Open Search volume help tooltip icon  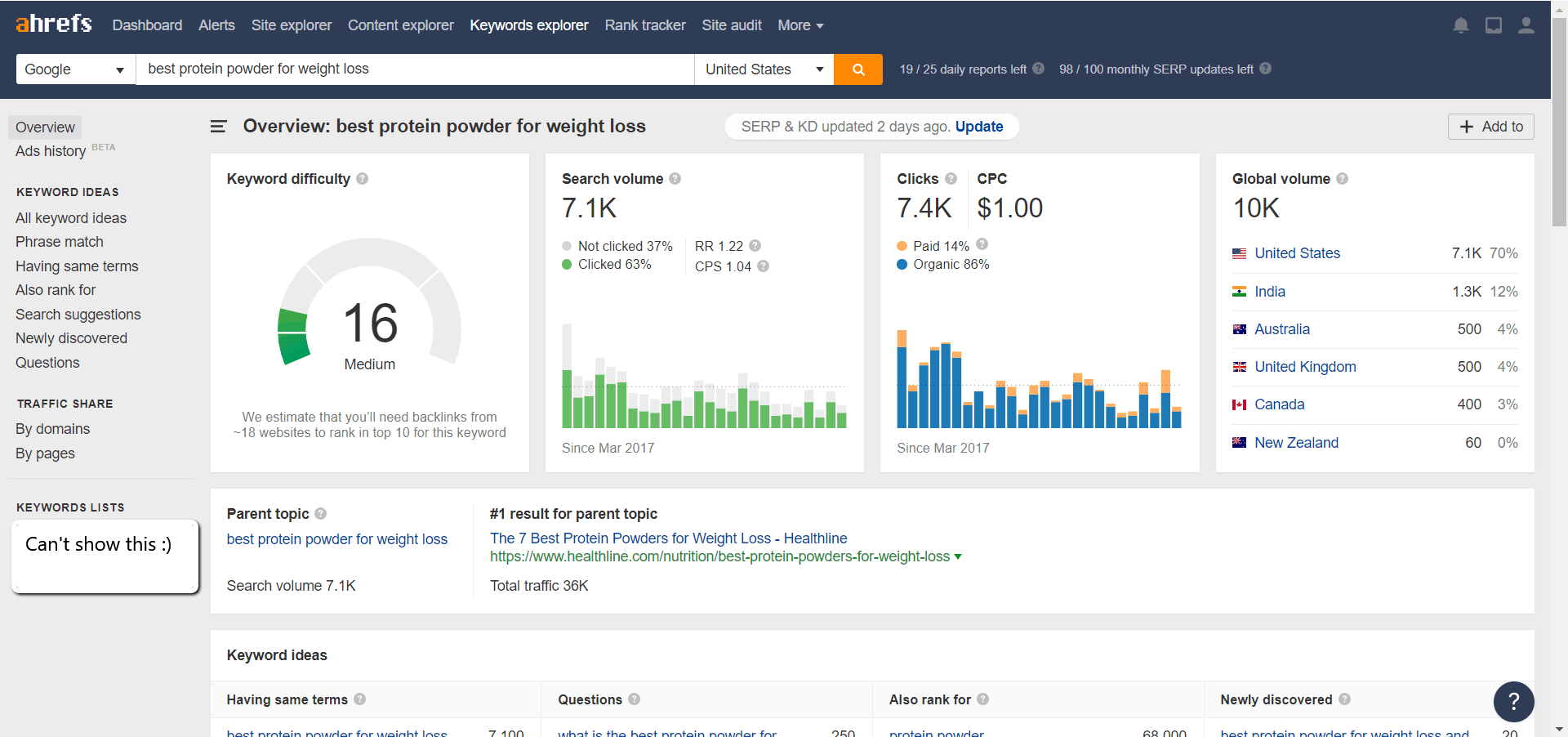[675, 178]
